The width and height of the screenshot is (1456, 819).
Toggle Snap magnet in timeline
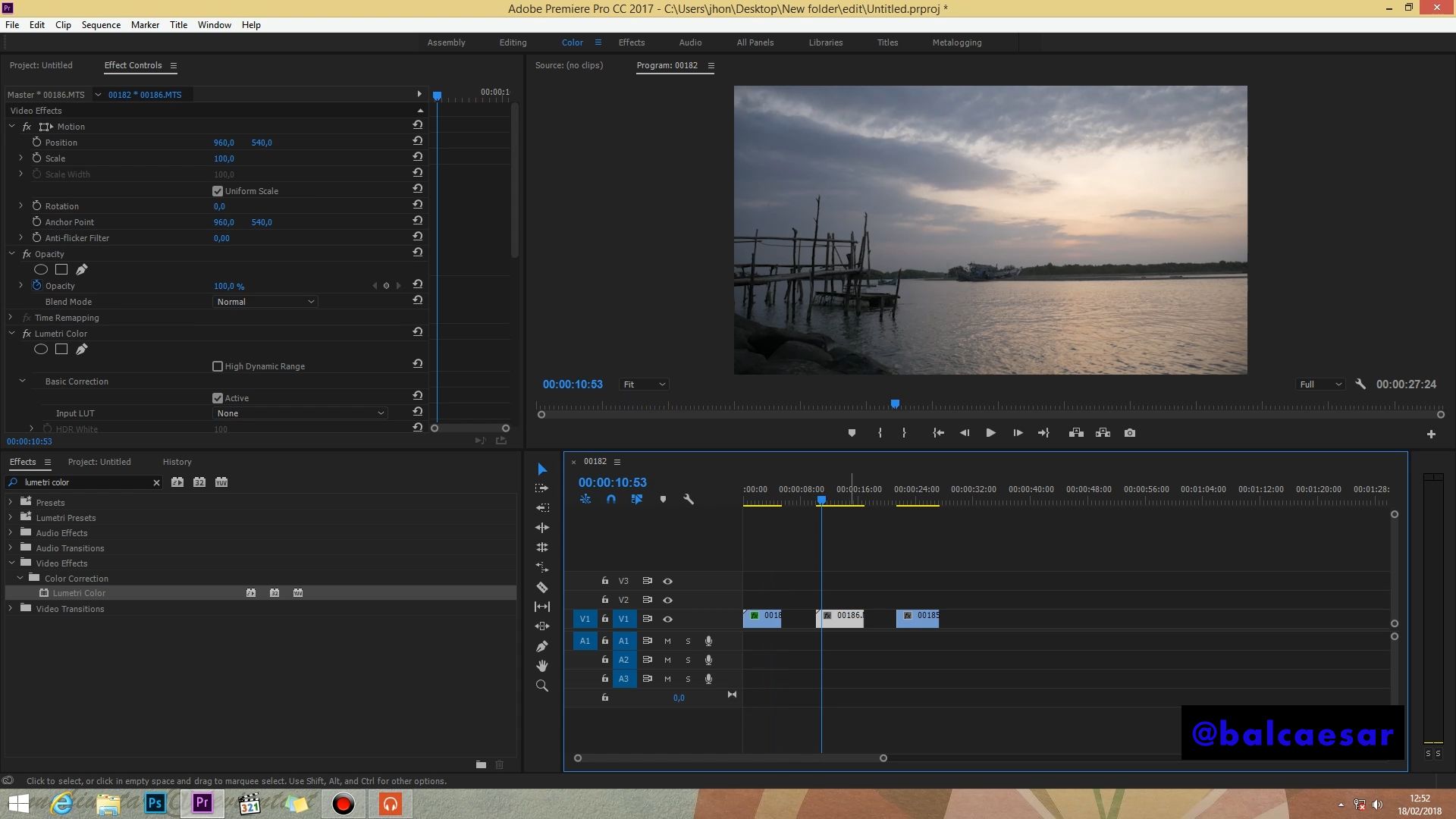(x=611, y=499)
